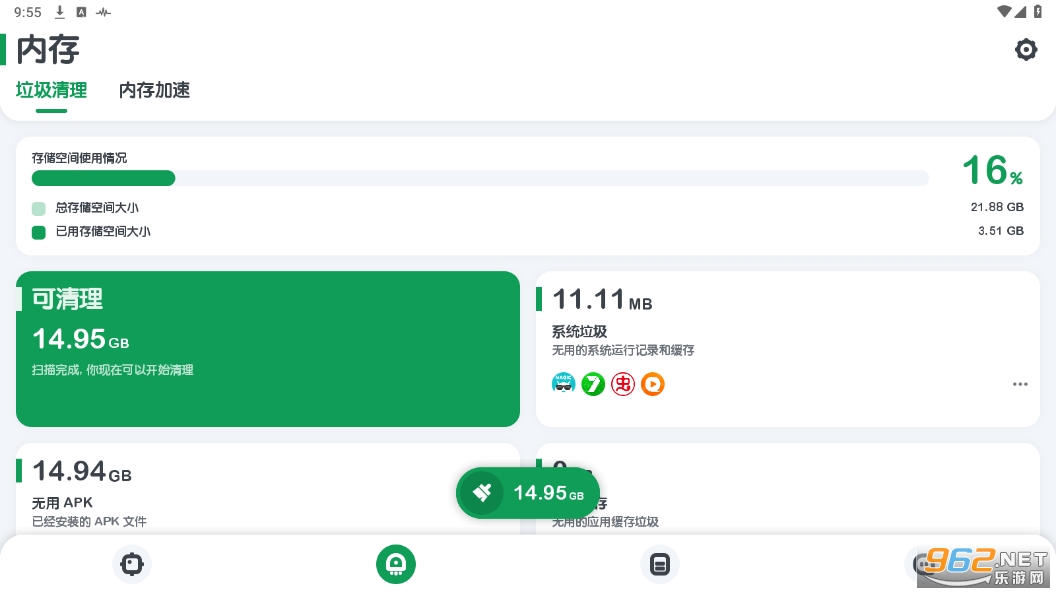Open settings via the gear icon

tap(1026, 49)
